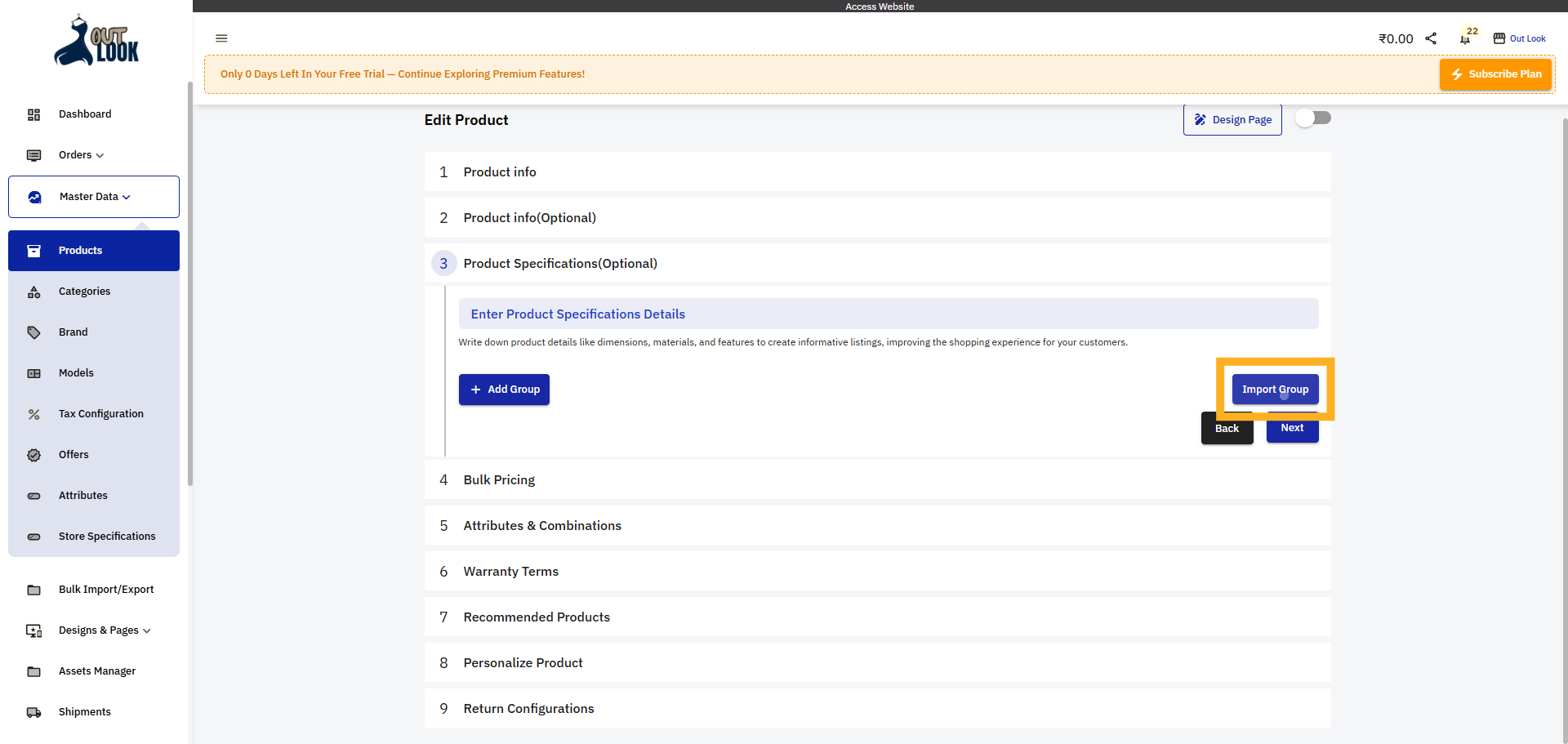Image resolution: width=1568 pixels, height=744 pixels.
Task: Open Tax Configuration via the percent icon
Action: click(33, 414)
